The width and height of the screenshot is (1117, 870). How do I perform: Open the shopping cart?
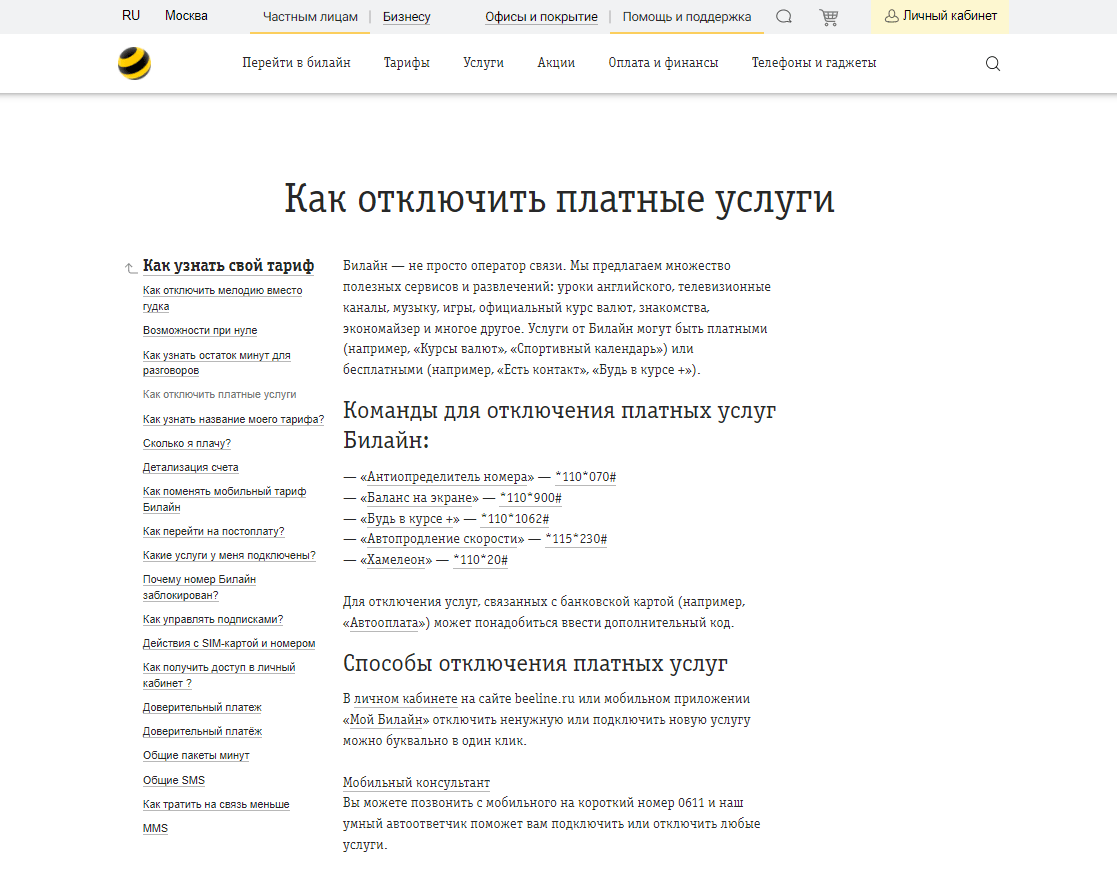pyautogui.click(x=826, y=17)
